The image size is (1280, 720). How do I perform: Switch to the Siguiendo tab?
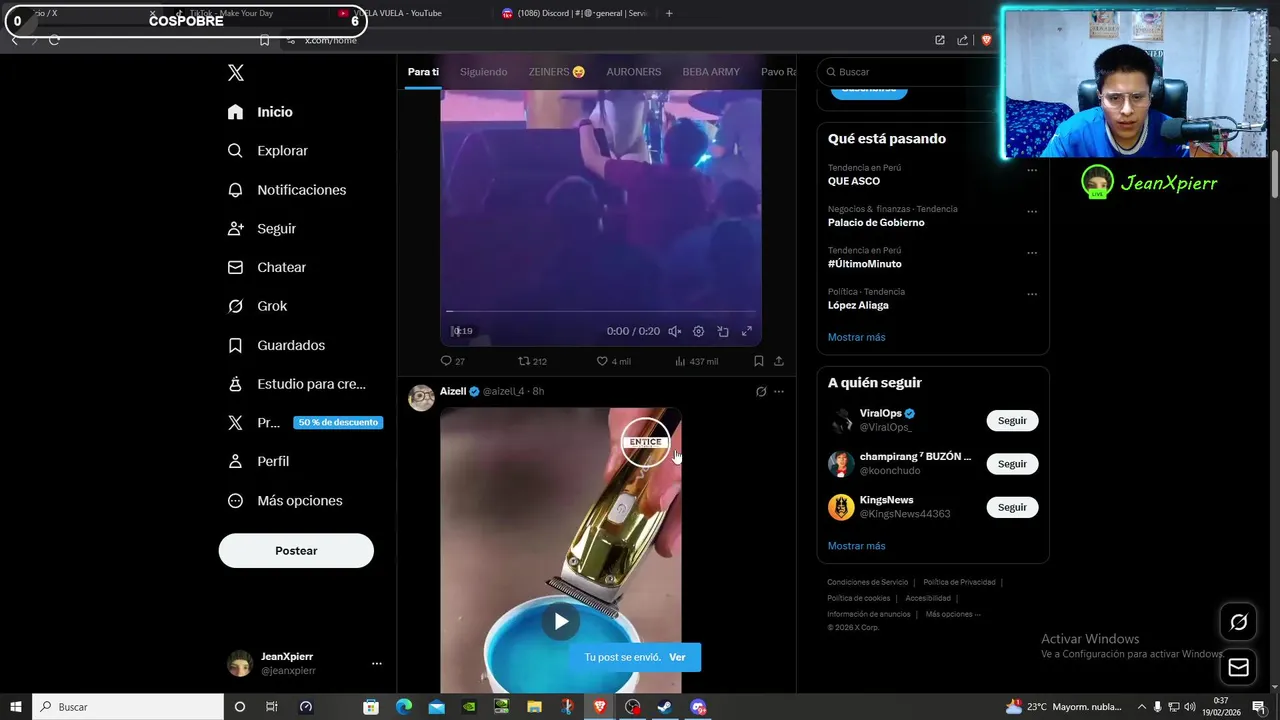[x=484, y=72]
